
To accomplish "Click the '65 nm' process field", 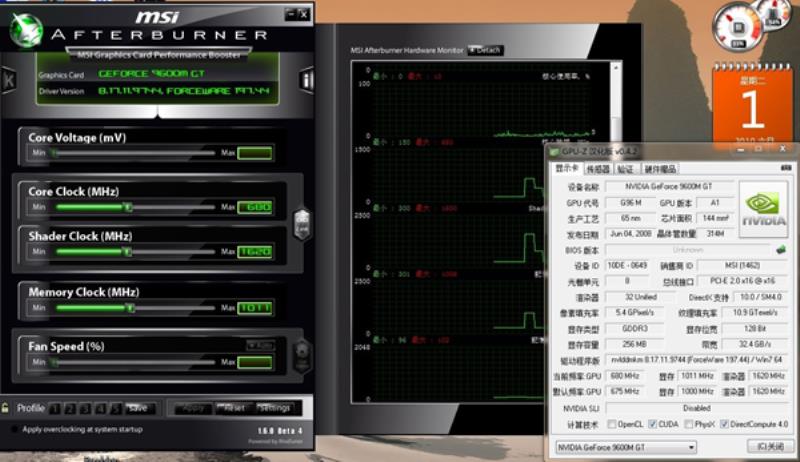I will 630,218.
